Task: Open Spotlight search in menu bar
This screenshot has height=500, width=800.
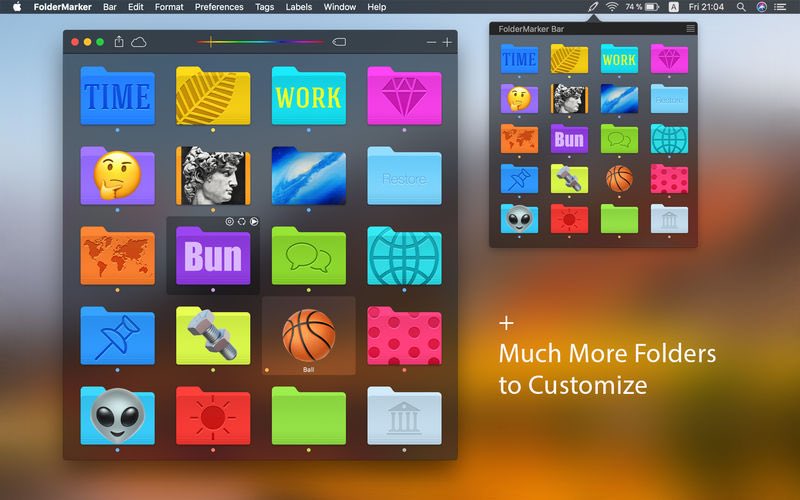Action: tap(741, 7)
